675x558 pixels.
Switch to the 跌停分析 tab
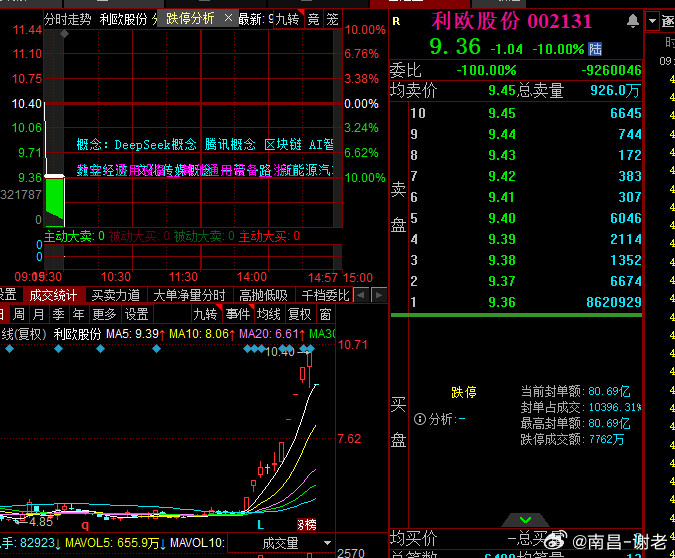tap(190, 19)
